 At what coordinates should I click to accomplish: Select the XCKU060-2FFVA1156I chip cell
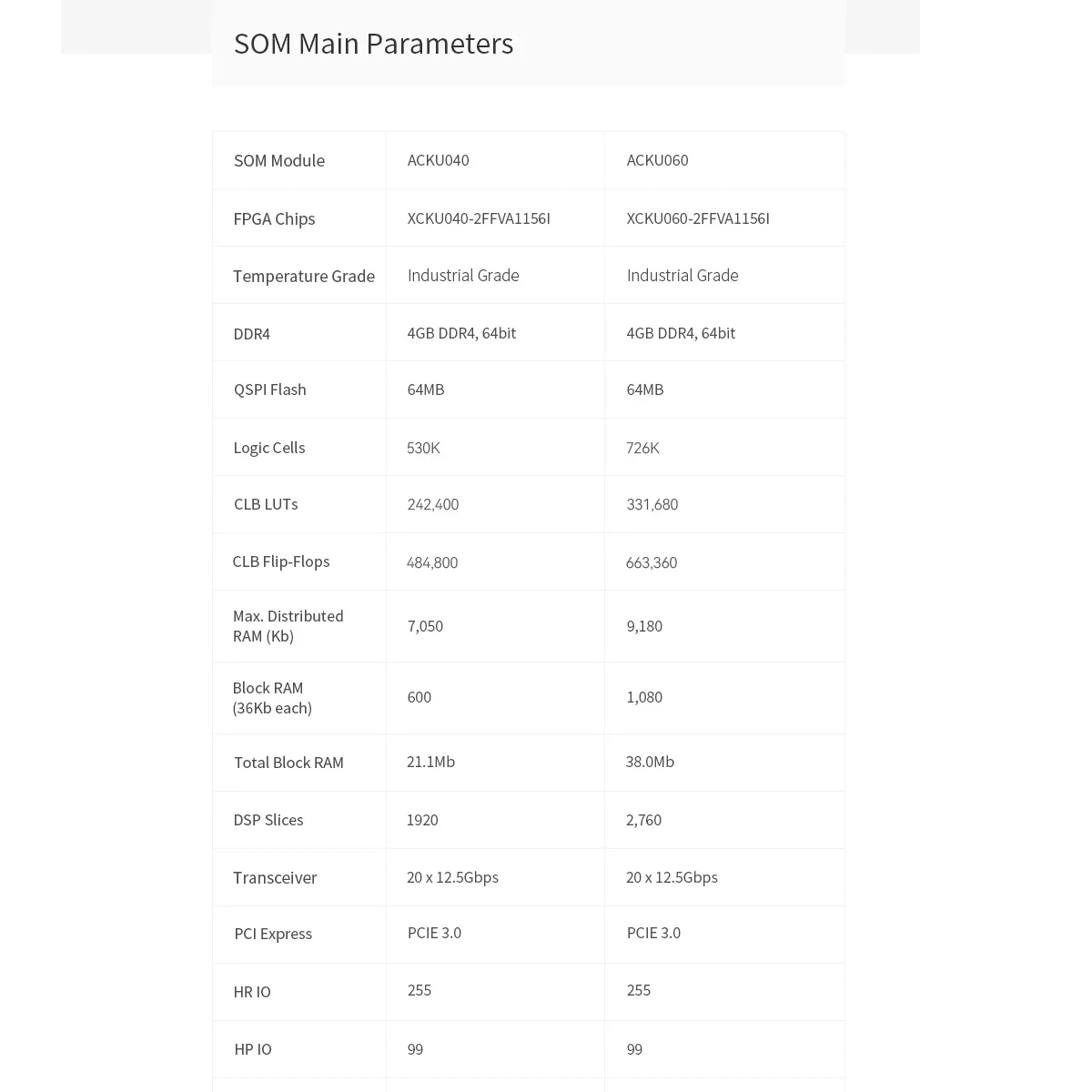coord(698,218)
